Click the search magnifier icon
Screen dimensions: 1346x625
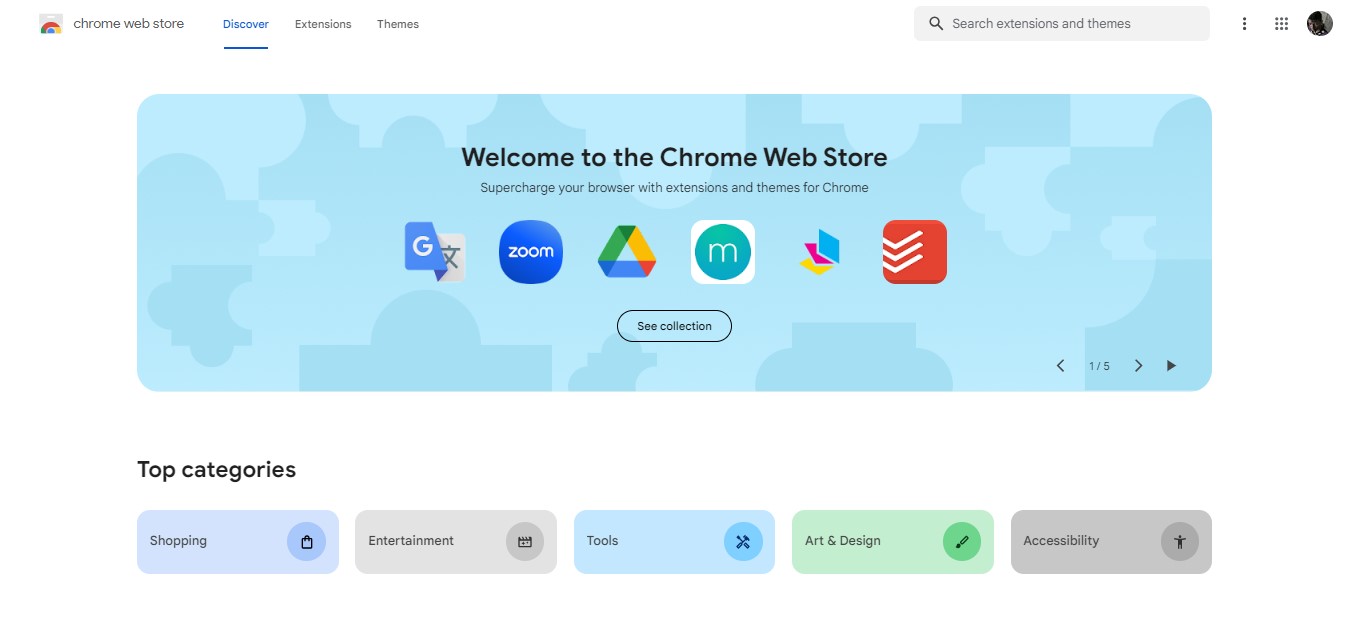tap(936, 24)
